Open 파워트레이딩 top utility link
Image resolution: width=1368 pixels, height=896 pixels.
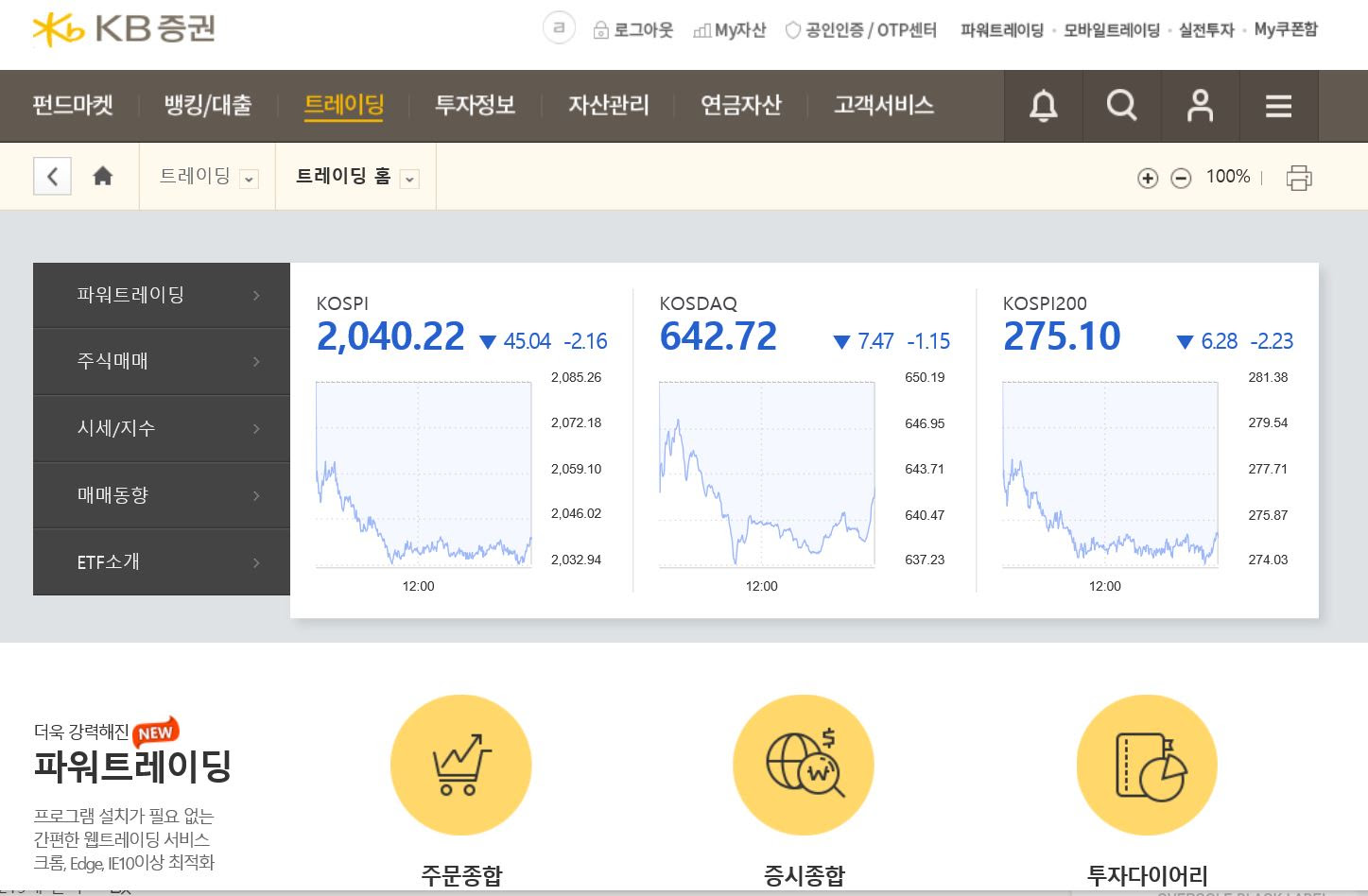point(1002,30)
